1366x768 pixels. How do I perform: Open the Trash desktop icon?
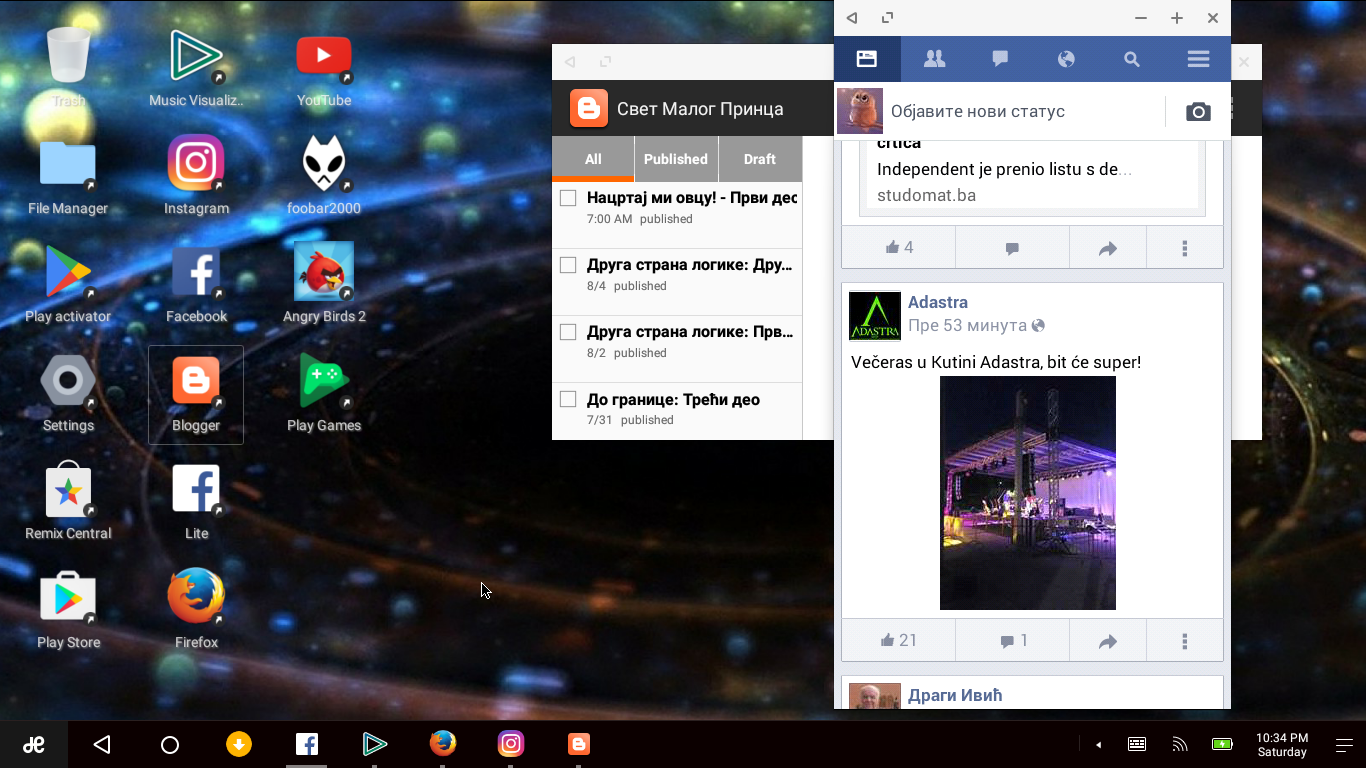(x=68, y=66)
